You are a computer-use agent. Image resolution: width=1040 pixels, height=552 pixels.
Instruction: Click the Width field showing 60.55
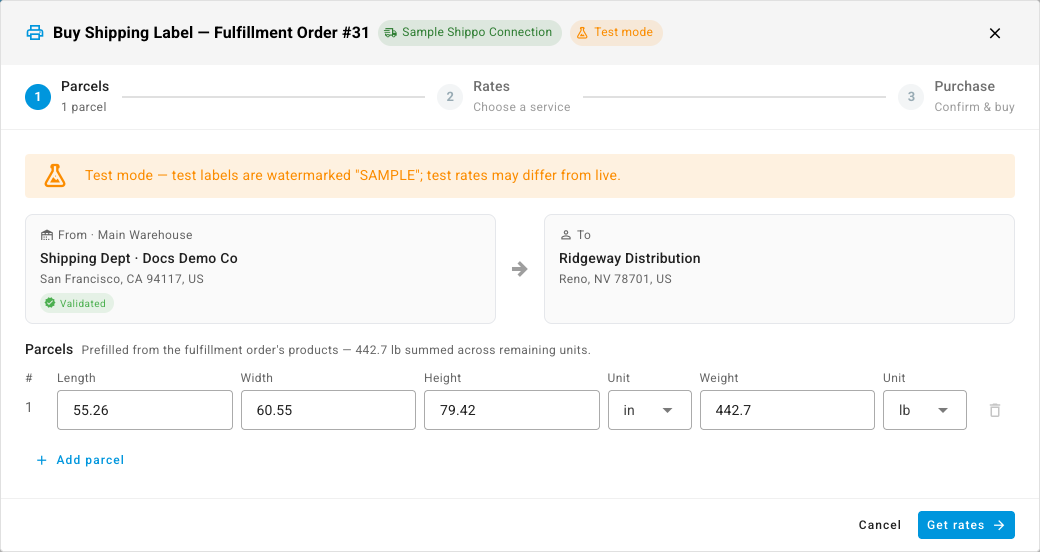pos(328,410)
